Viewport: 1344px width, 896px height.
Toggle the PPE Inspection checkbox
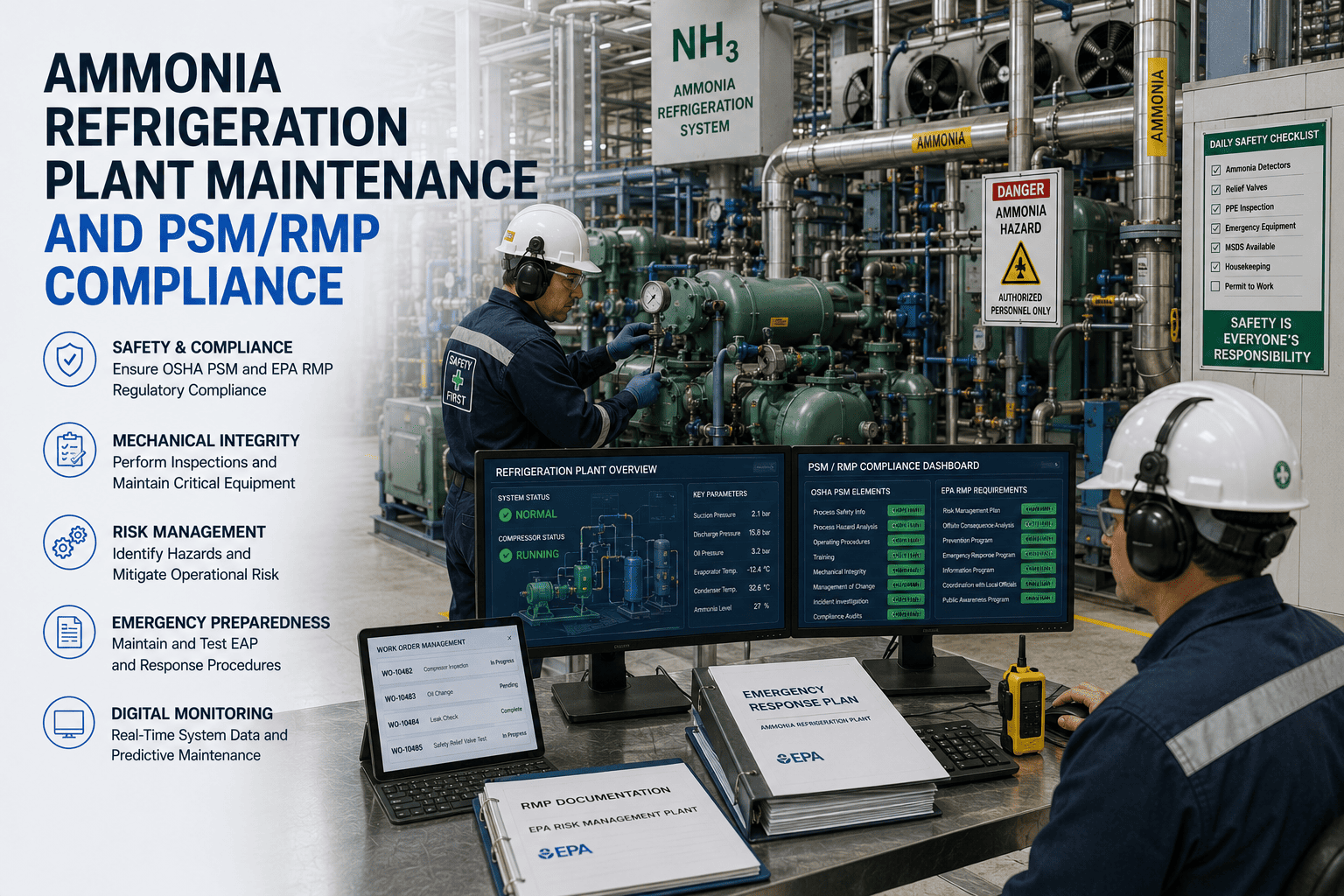(1215, 209)
